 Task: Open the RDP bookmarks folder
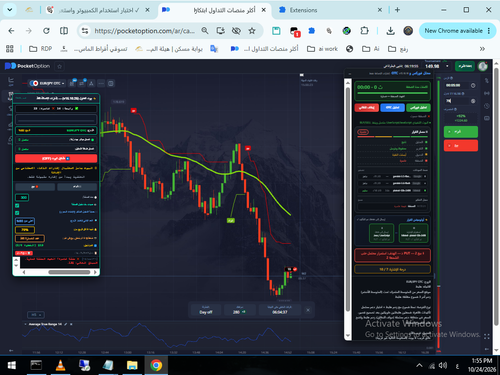[x=41, y=49]
